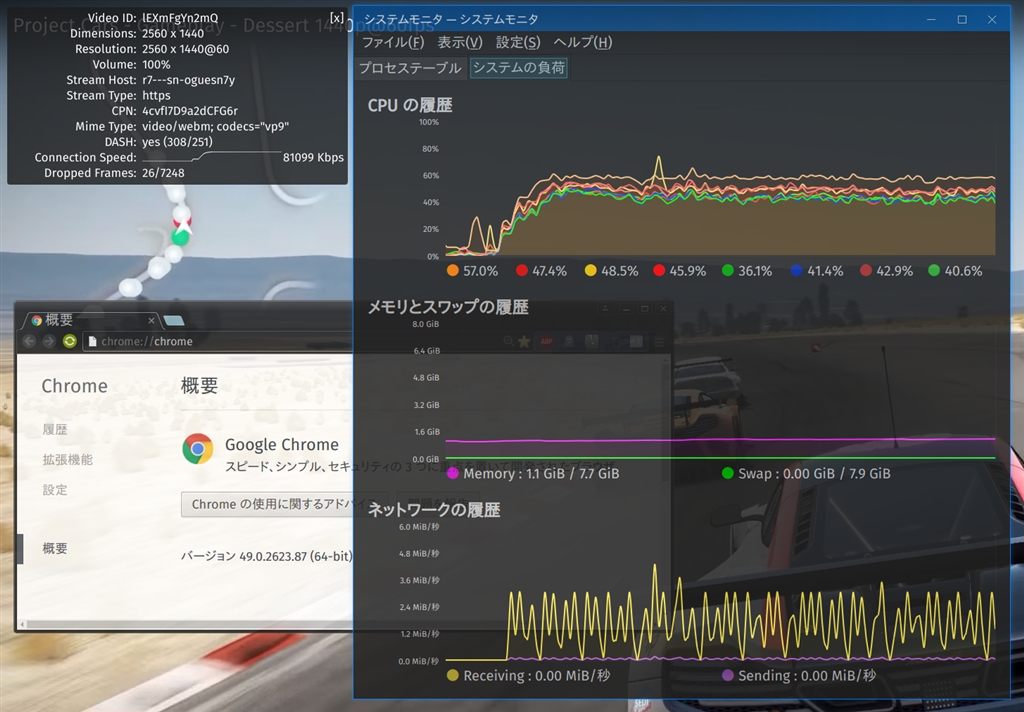The image size is (1024, 712).
Task: Close the video stats overlay [x]
Action: click(336, 18)
